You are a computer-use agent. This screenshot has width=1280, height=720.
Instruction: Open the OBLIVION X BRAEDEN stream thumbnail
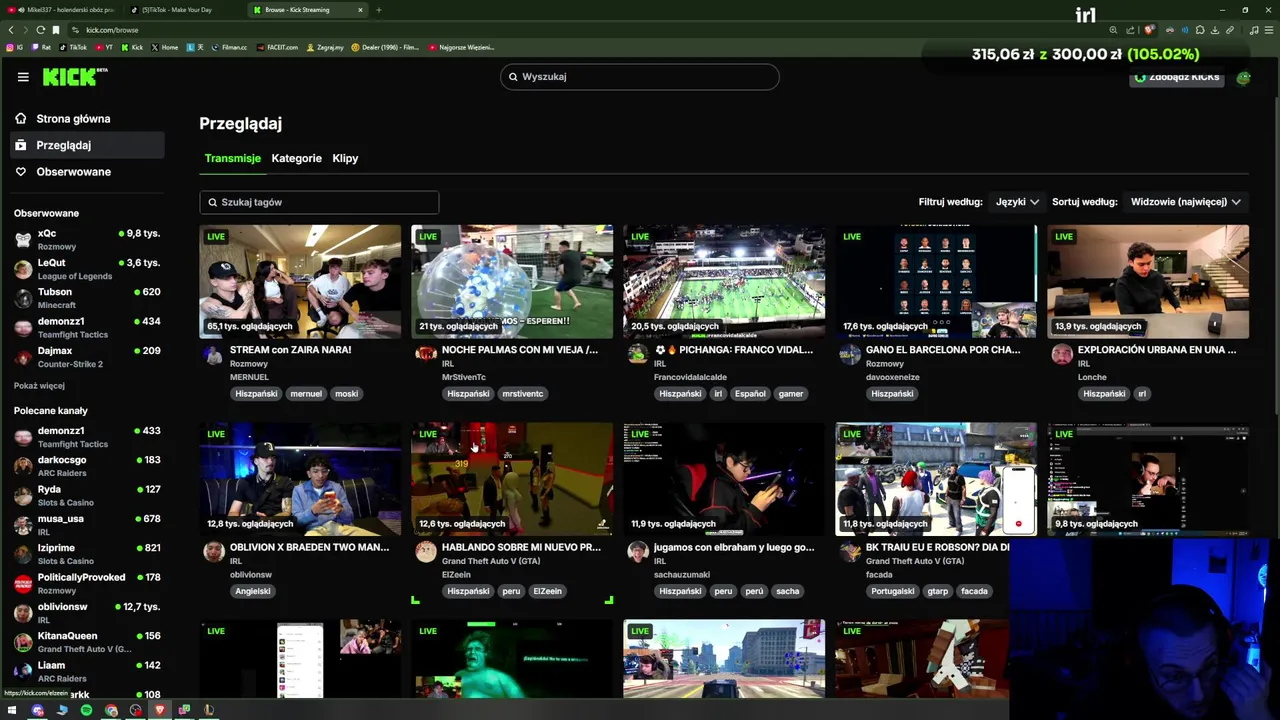[300, 479]
